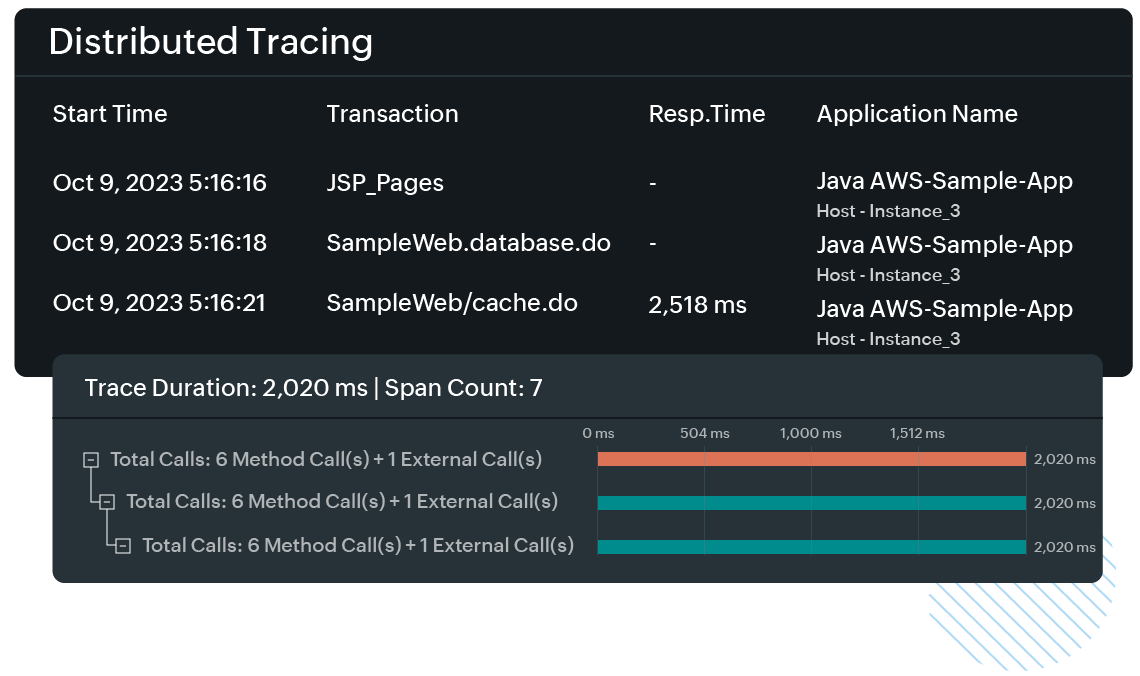The width and height of the screenshot is (1140, 676).
Task: Click the Distributed Tracing title
Action: coord(211,42)
